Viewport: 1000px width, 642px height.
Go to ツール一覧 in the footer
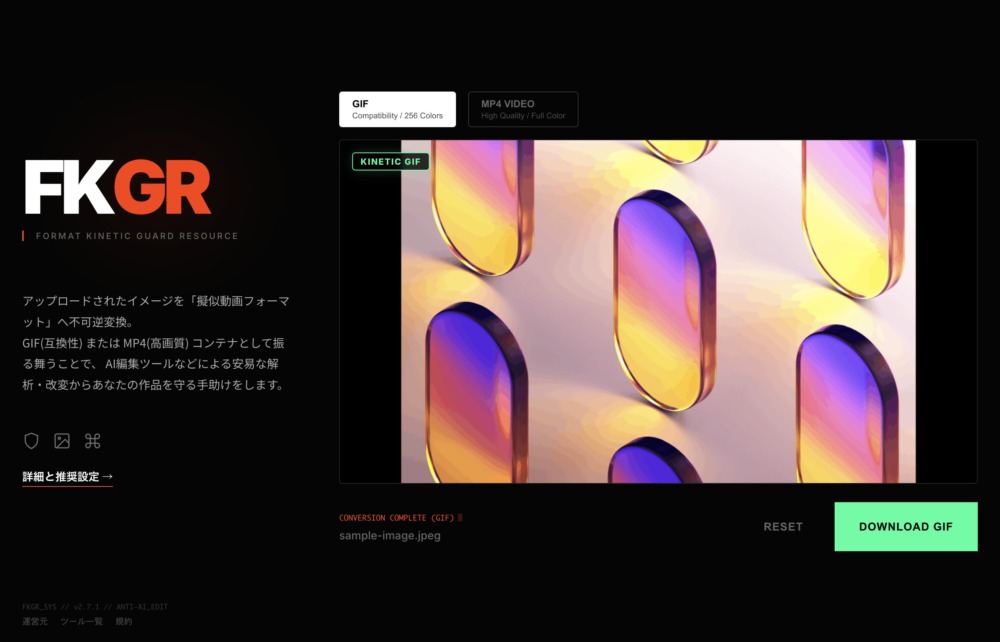81,621
